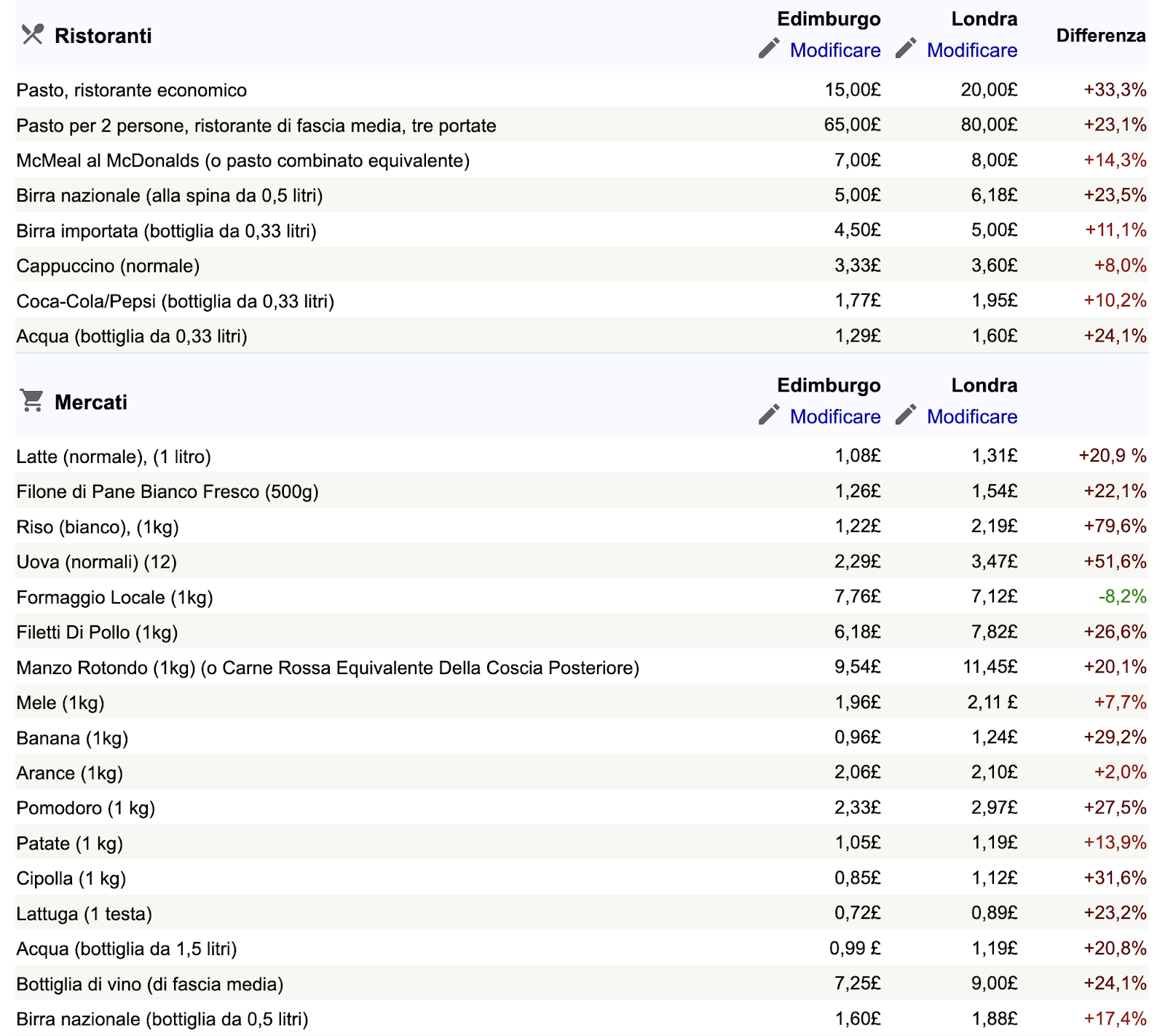Click +31,6% difference for Cipolla
Image resolution: width=1165 pixels, height=1036 pixels.
pos(1115,878)
